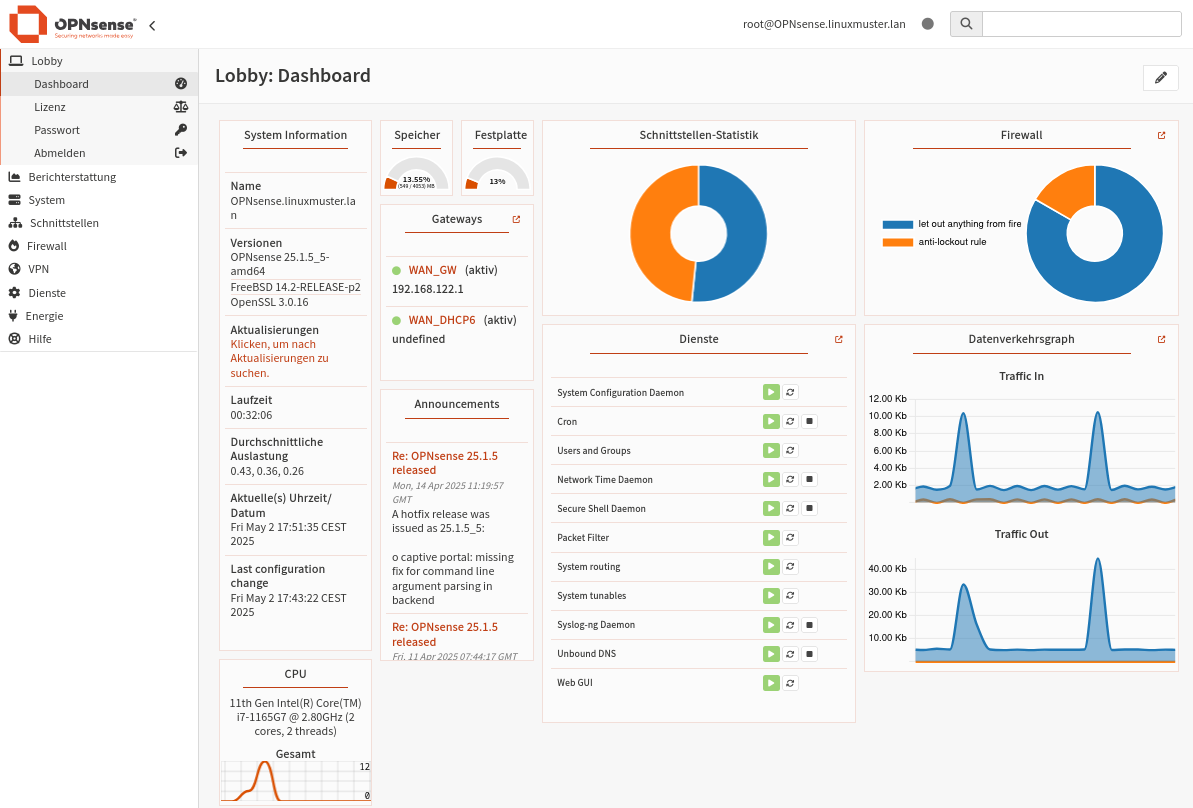The image size is (1193, 808).
Task: Click the gateway address 192.168.122.1
Action: point(428,289)
